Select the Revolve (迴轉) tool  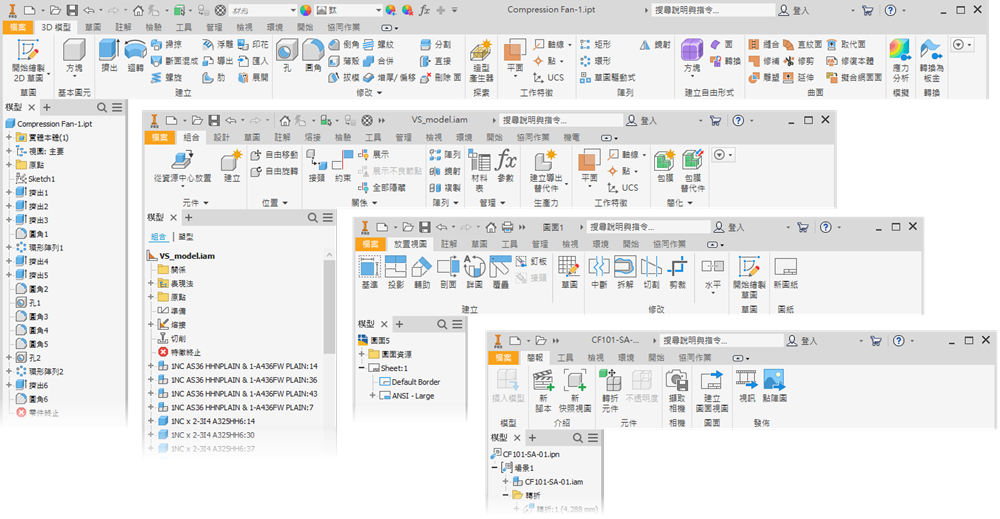pyautogui.click(x=135, y=55)
